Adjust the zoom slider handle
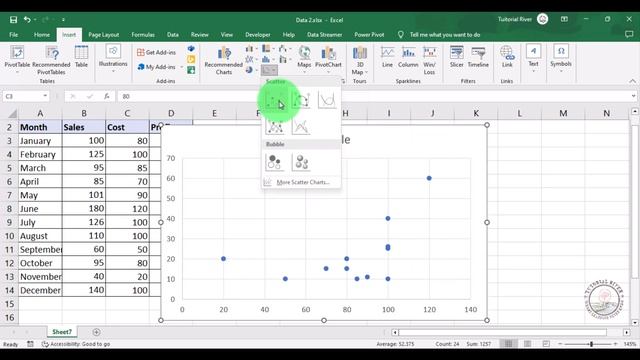The height and width of the screenshot is (360, 640). [x=591, y=344]
